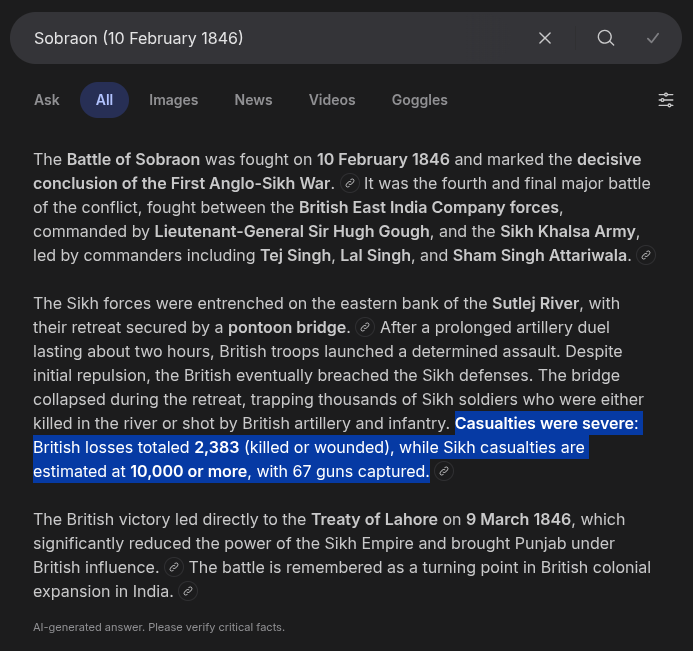Clear the search query with X icon

click(545, 38)
